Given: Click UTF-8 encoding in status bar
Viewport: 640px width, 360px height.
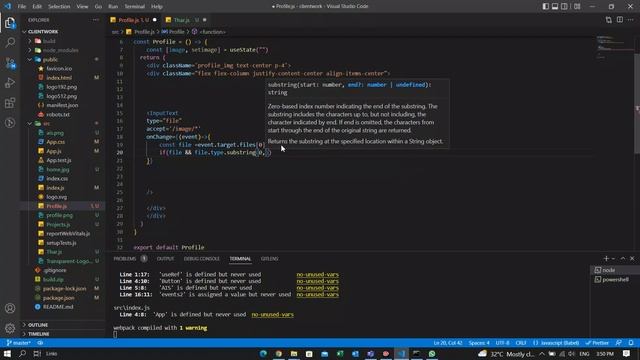Looking at the screenshot, I should (502, 343).
